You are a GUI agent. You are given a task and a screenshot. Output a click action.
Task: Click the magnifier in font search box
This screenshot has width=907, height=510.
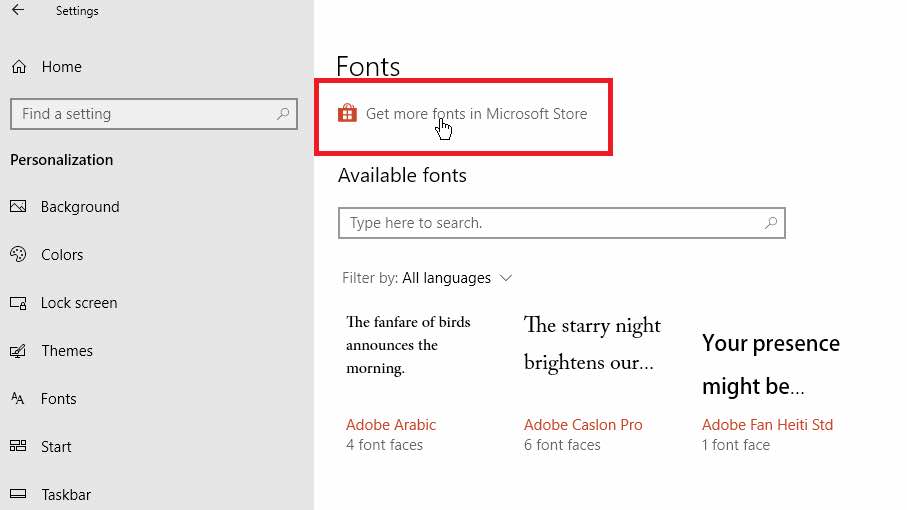771,223
